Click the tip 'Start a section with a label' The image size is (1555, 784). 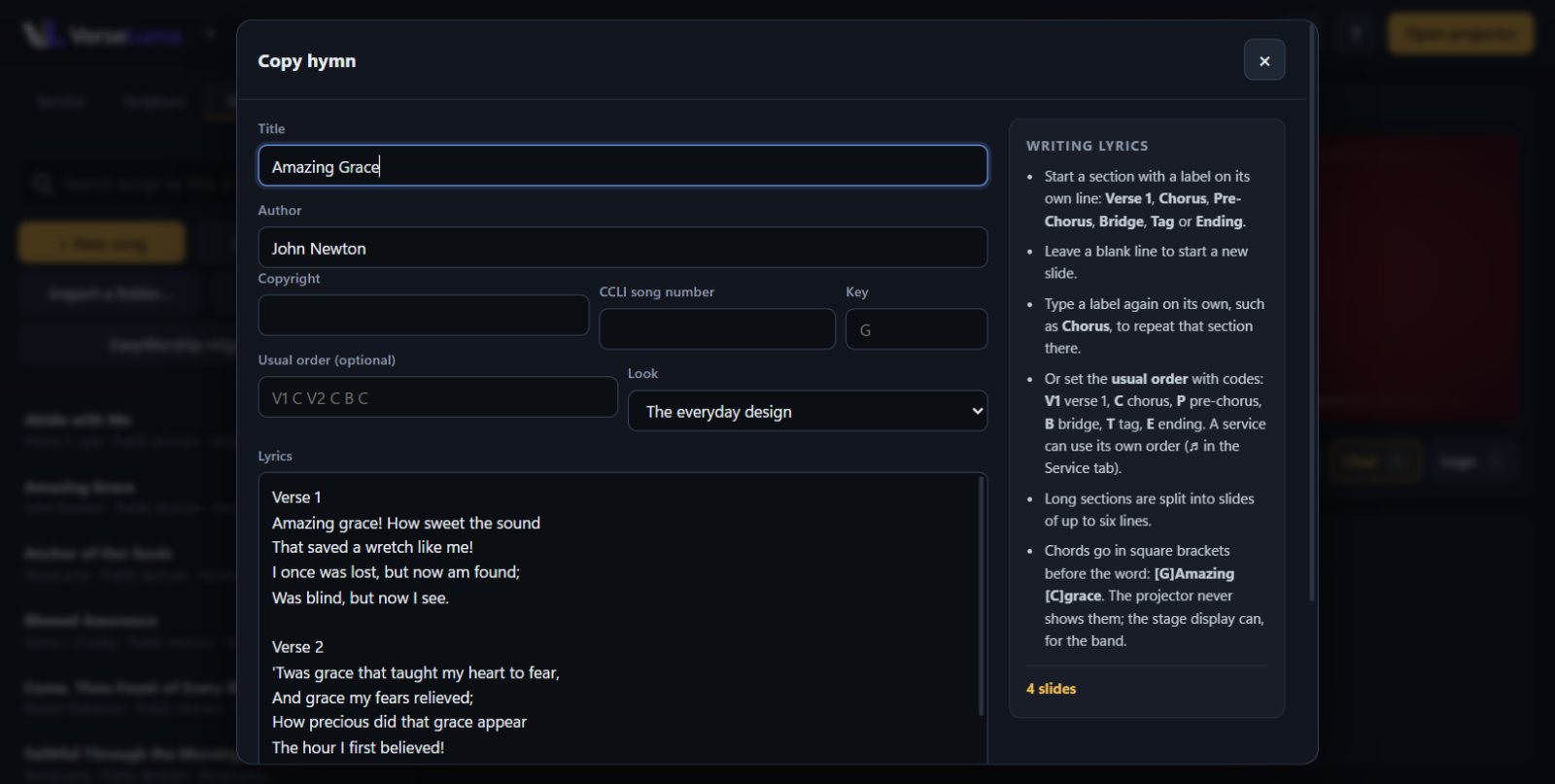pos(1148,199)
